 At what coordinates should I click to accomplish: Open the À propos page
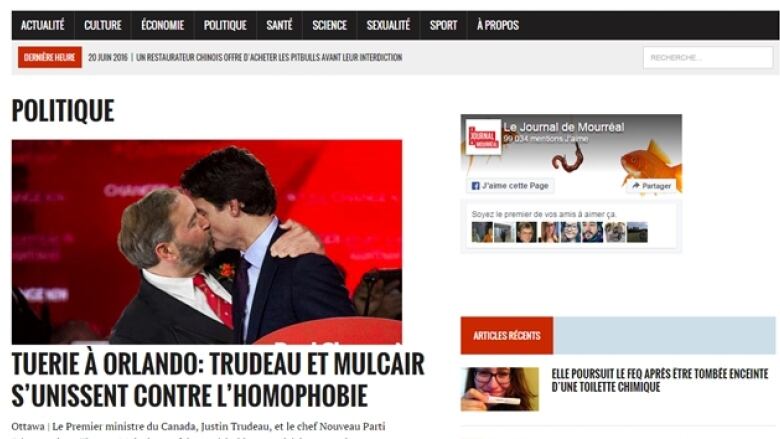click(x=498, y=25)
